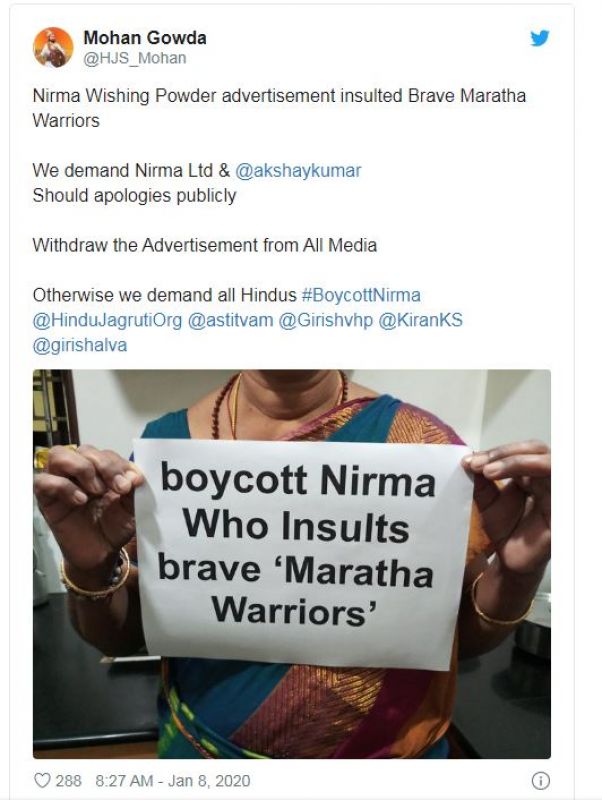Image resolution: width=602 pixels, height=800 pixels.
Task: Select the 'Should apologies publicly' tweet line
Action: pos(135,196)
